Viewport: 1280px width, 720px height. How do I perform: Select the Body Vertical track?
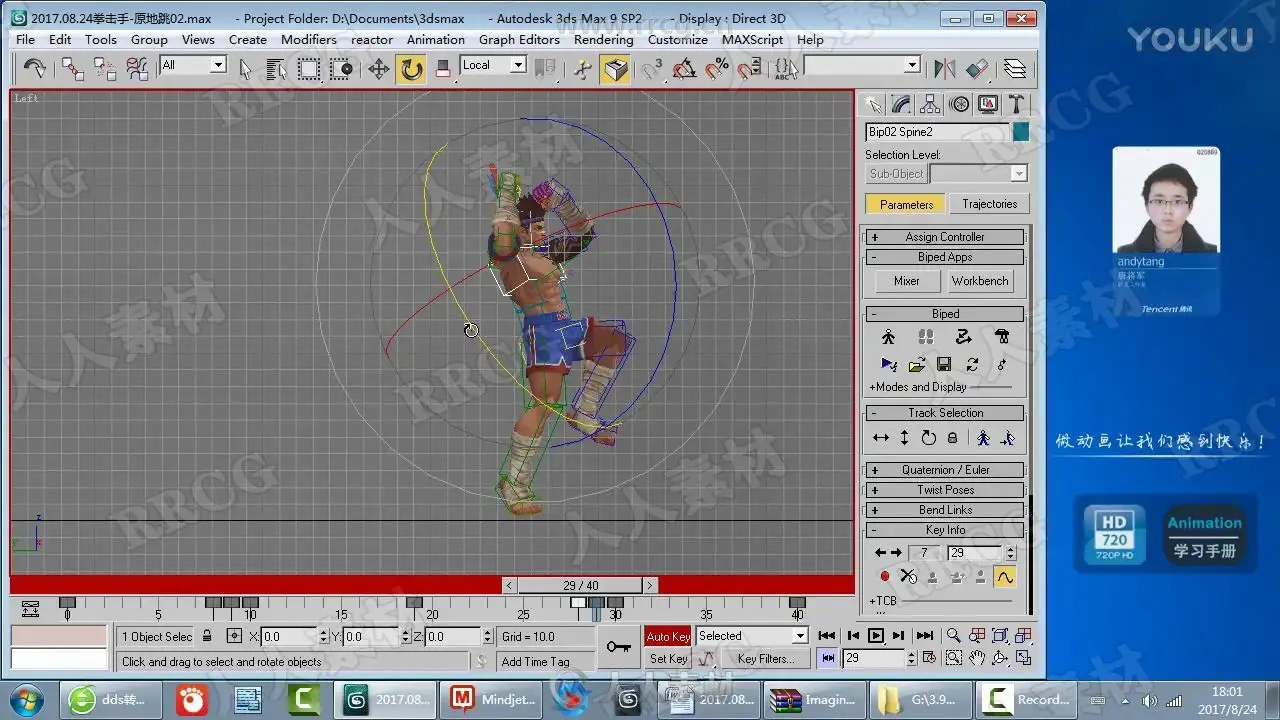[904, 438]
